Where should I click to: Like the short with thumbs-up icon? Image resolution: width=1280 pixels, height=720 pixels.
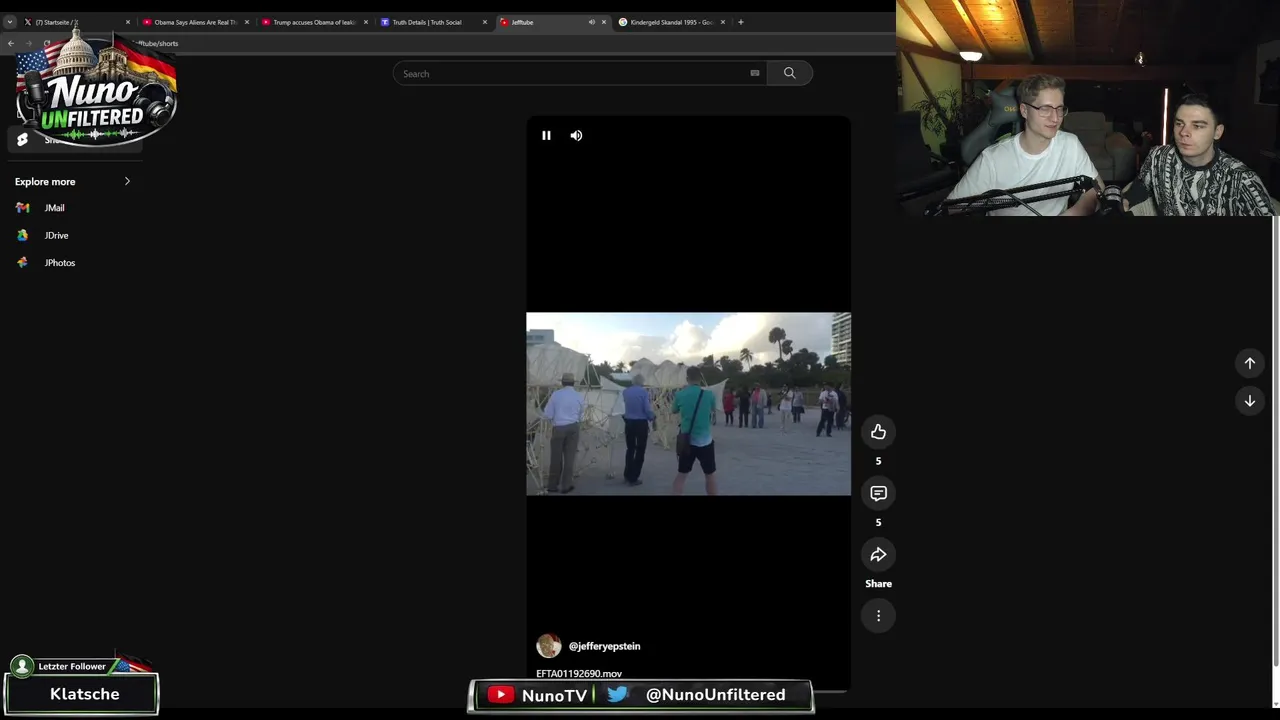point(878,432)
